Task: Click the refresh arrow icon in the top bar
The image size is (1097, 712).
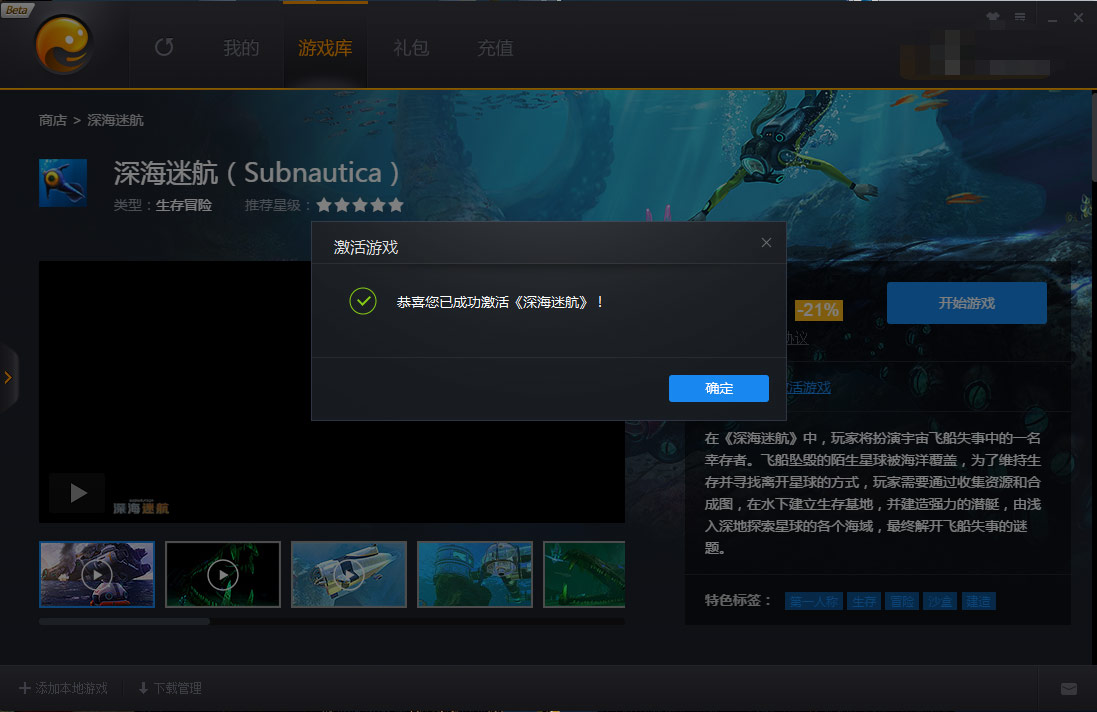Action: click(x=164, y=47)
